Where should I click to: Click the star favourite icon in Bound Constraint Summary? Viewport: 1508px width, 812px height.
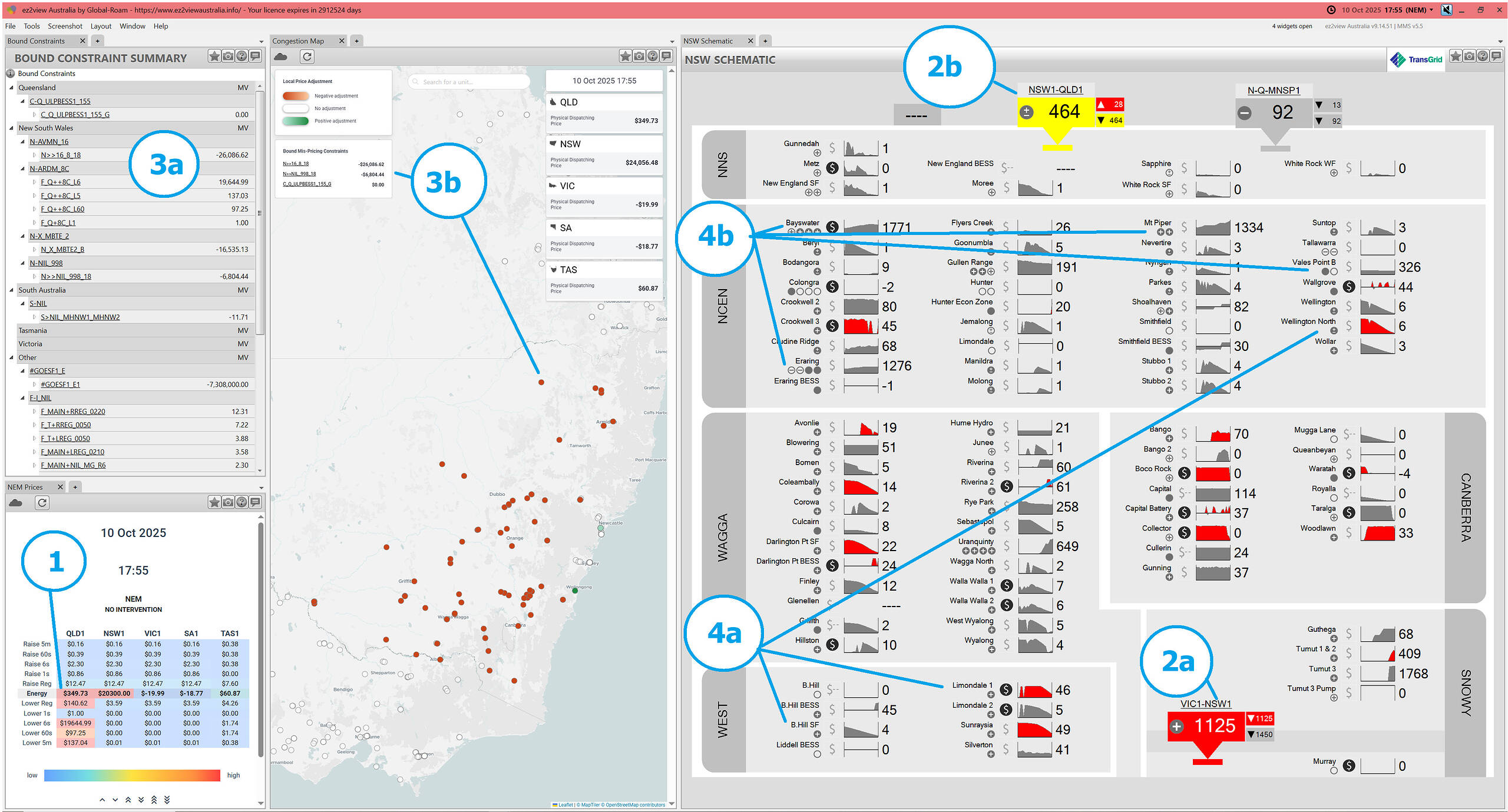tap(214, 57)
